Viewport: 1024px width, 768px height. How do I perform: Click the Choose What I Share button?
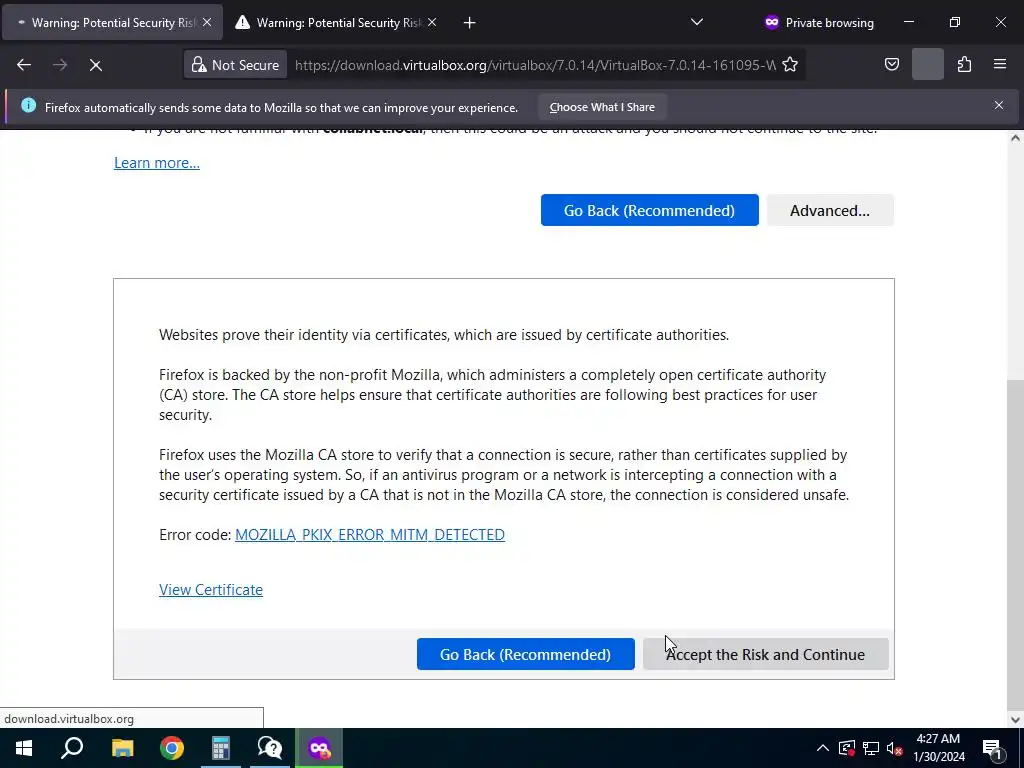602,107
